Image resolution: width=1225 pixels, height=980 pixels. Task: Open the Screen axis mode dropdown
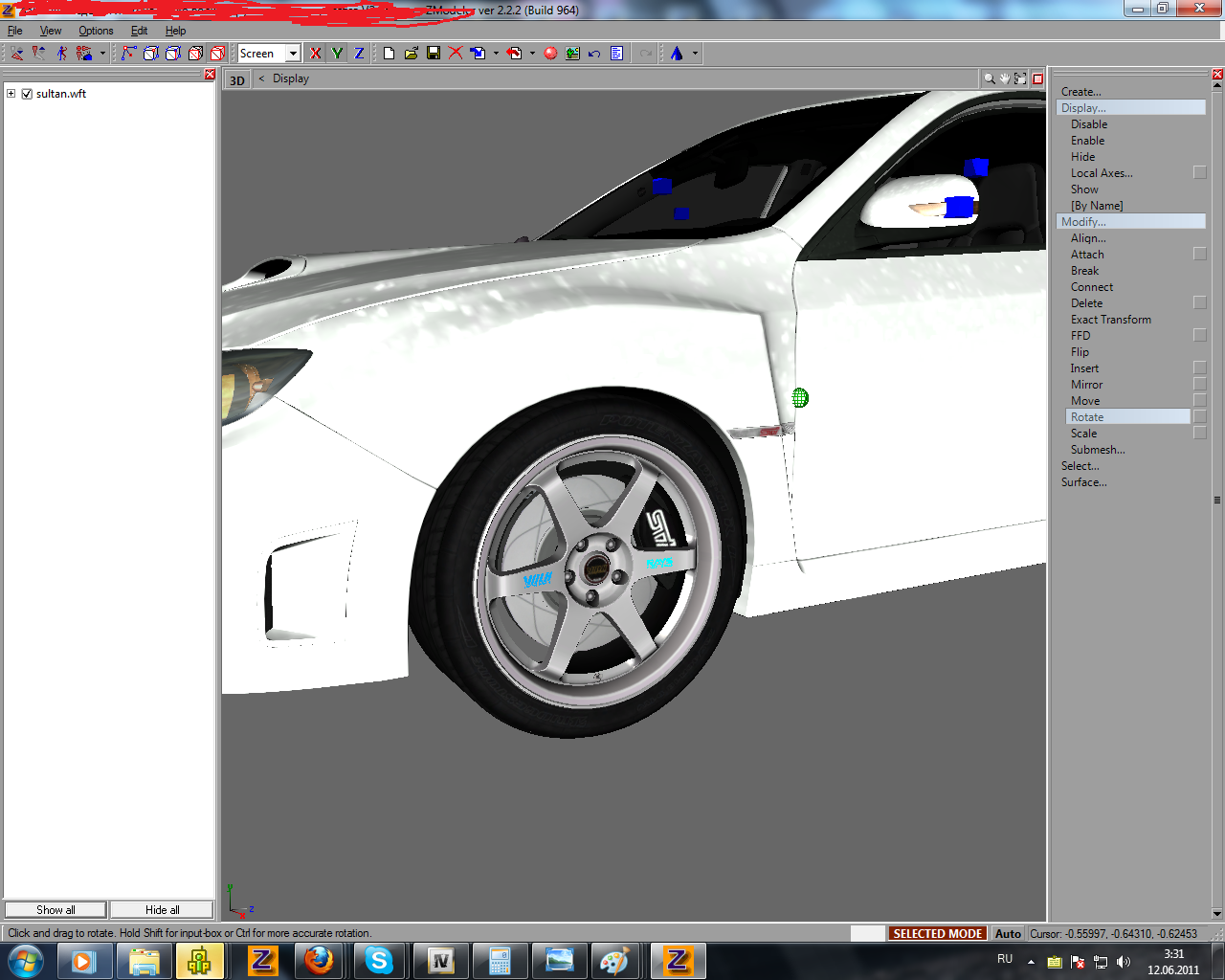pos(293,54)
